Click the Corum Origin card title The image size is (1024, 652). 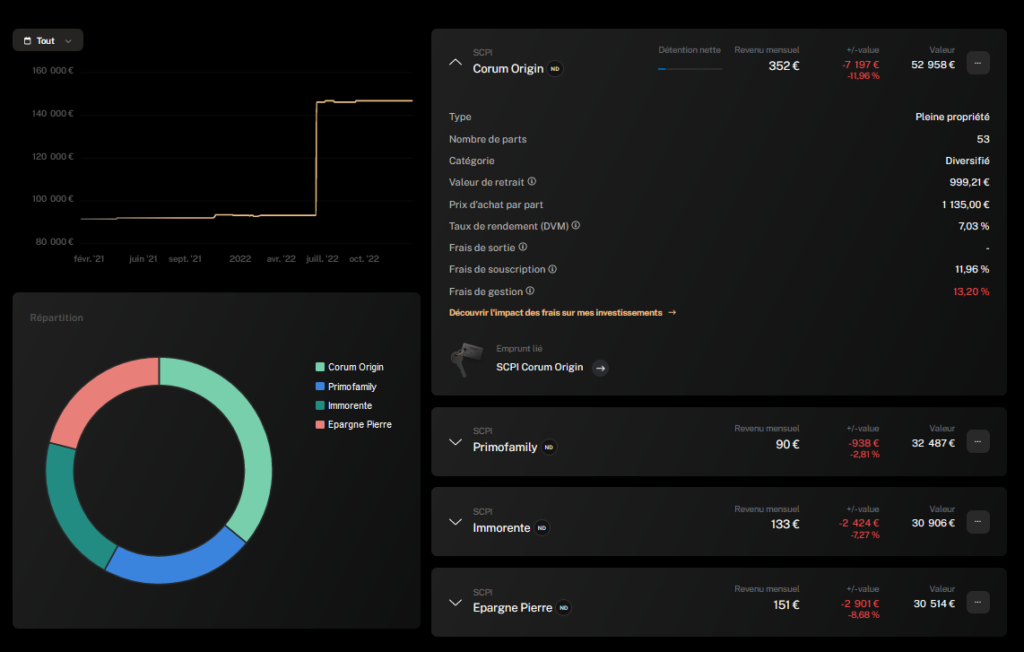coord(508,69)
